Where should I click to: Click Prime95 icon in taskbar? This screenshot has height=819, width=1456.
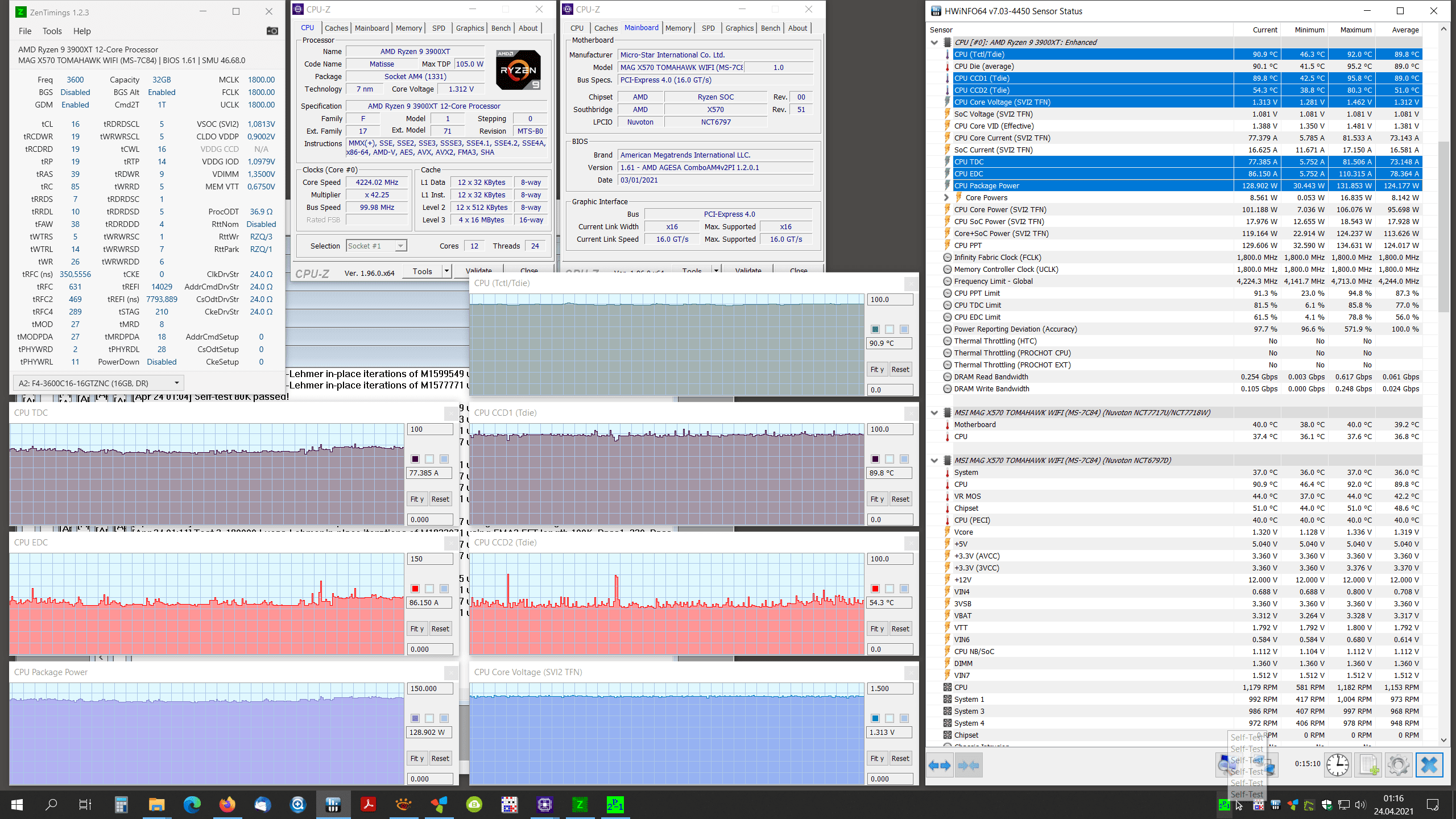(615, 805)
